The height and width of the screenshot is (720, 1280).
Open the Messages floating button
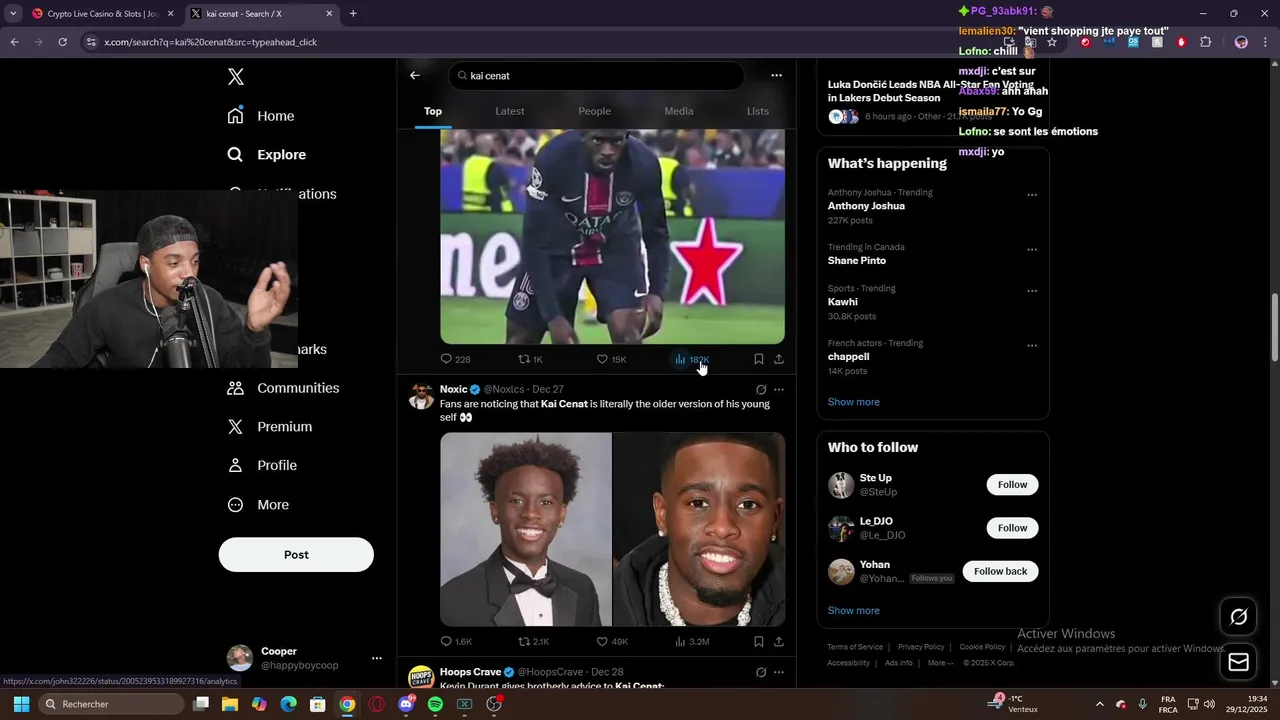(1238, 662)
